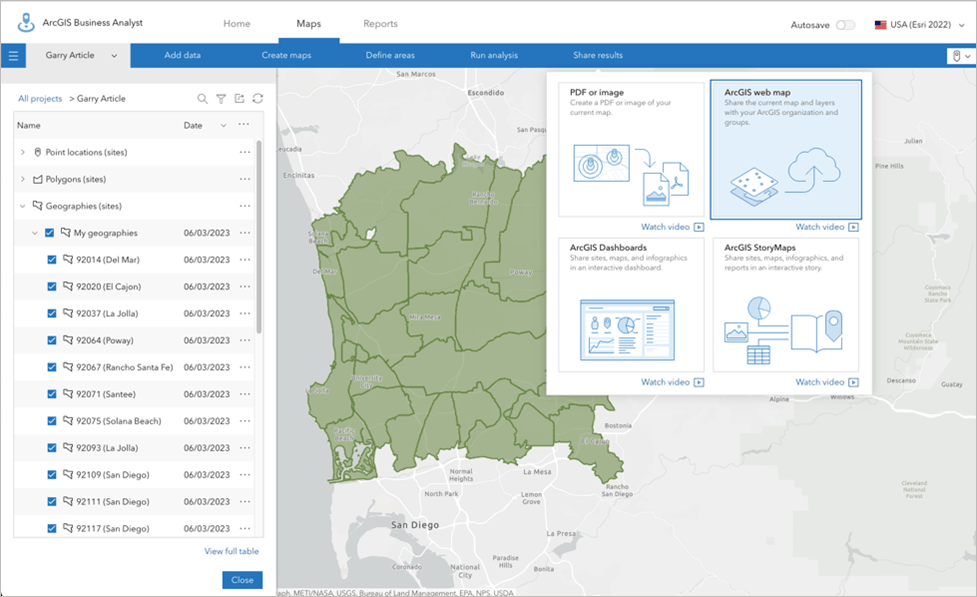Open the Share results menu
977x597 pixels.
pyautogui.click(x=598, y=55)
